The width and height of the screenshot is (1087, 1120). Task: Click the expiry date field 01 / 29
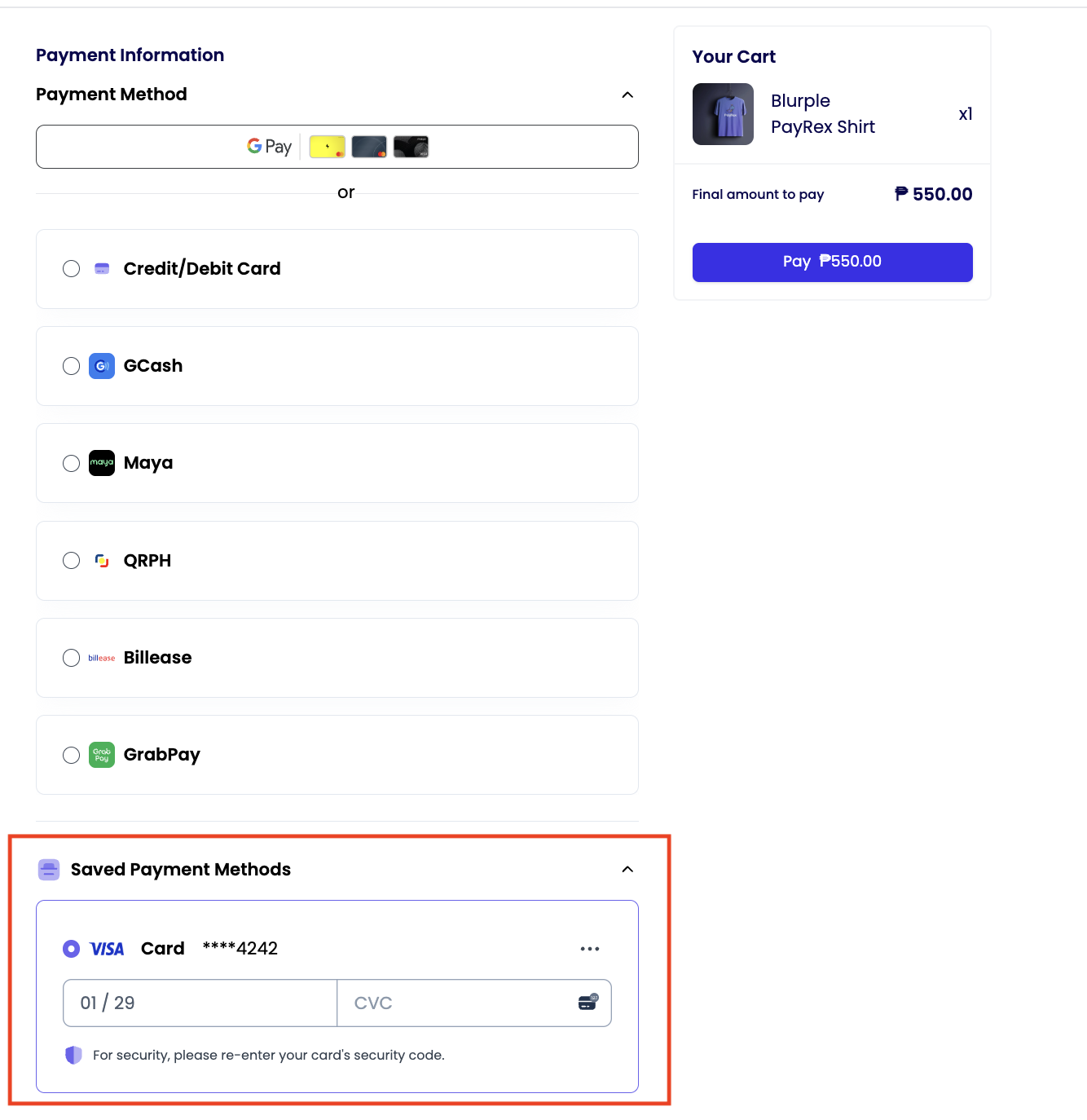tap(200, 1003)
